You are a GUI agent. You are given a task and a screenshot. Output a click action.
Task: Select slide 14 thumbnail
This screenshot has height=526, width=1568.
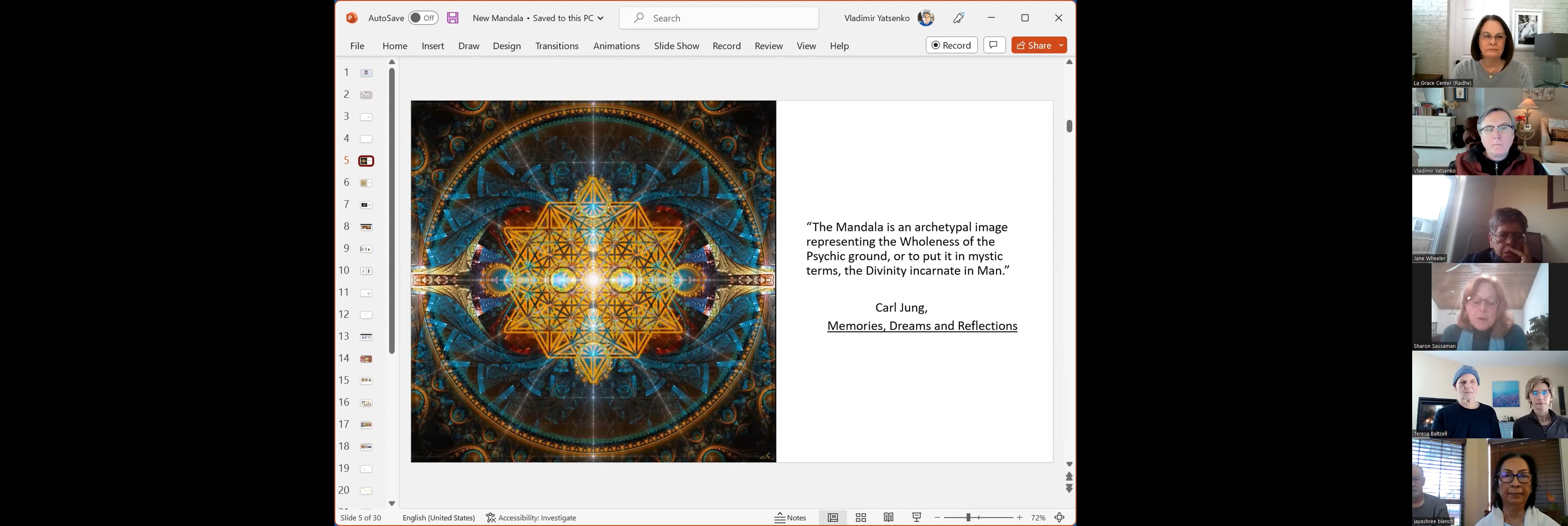[365, 358]
